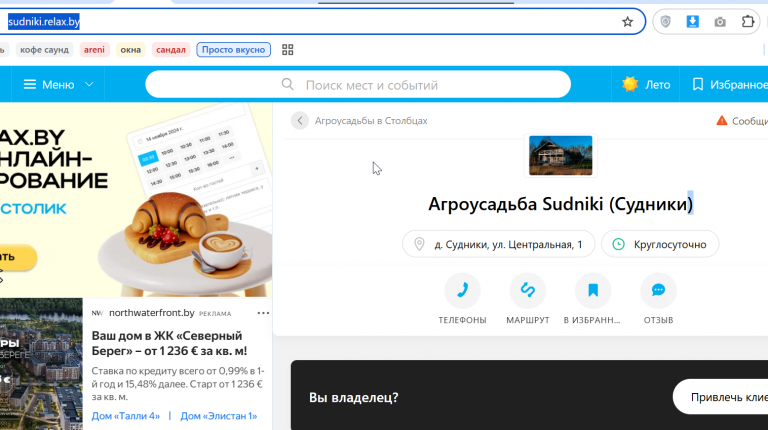Screen dimensions: 768x430
Task: Click the warning triangle report icon
Action: pyautogui.click(x=721, y=120)
